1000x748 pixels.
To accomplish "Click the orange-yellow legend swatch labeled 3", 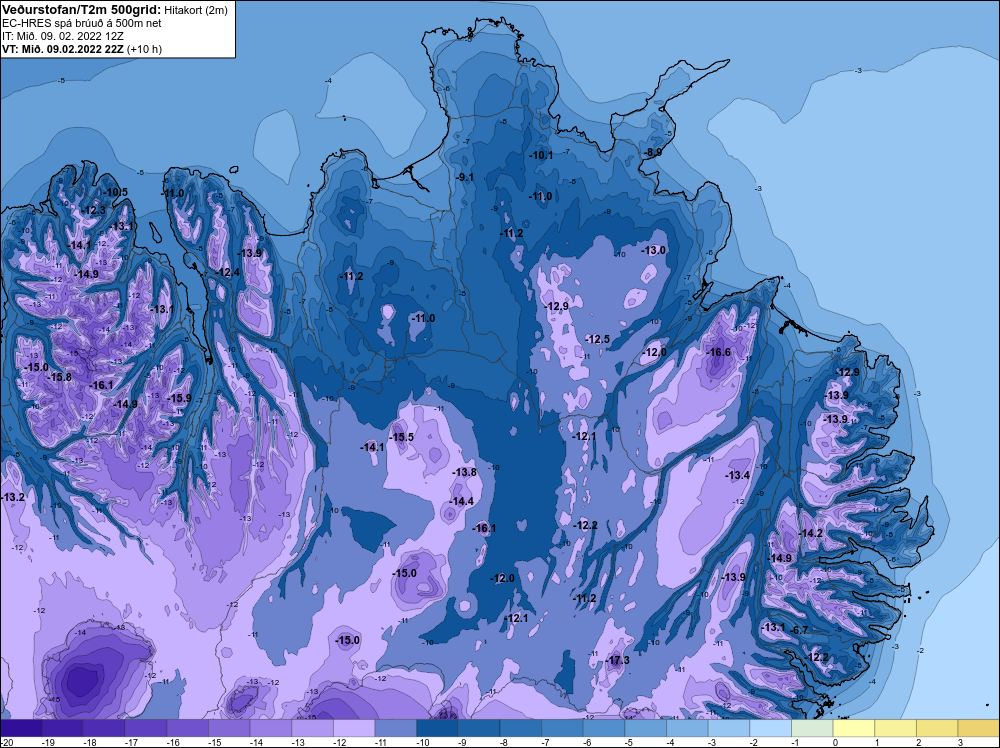I will pyautogui.click(x=979, y=728).
